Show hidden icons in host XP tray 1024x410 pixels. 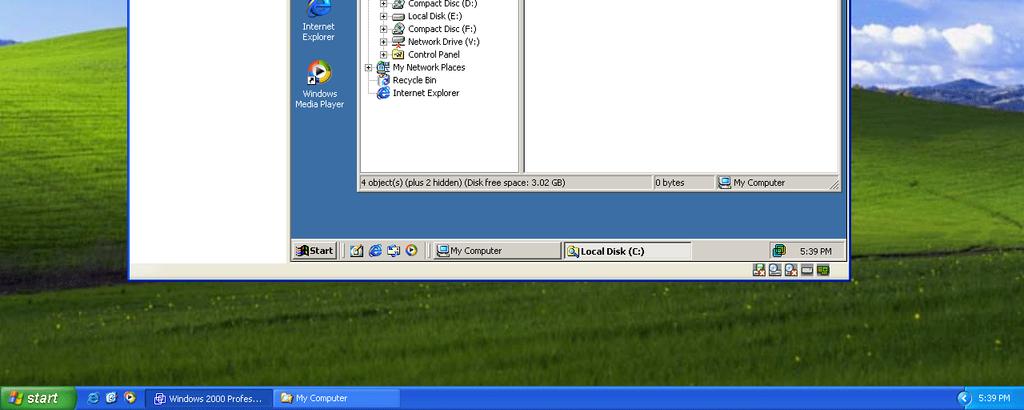965,398
